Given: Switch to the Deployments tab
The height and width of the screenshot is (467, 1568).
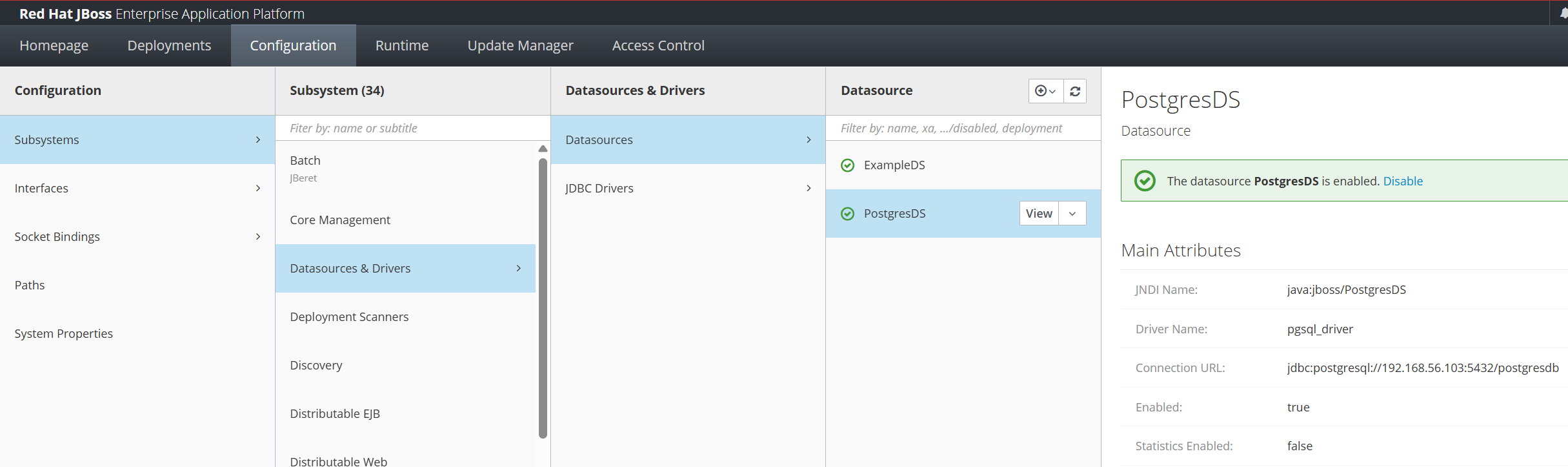Looking at the screenshot, I should [x=169, y=46].
